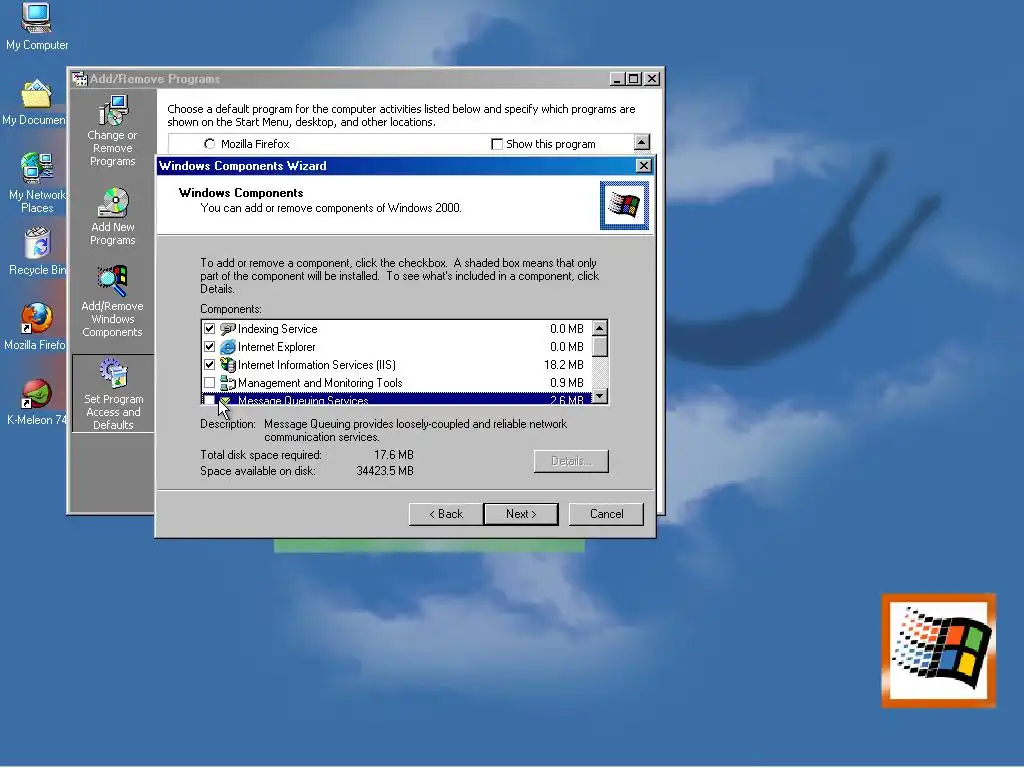Click the 18.2 MB size value

[x=564, y=365]
